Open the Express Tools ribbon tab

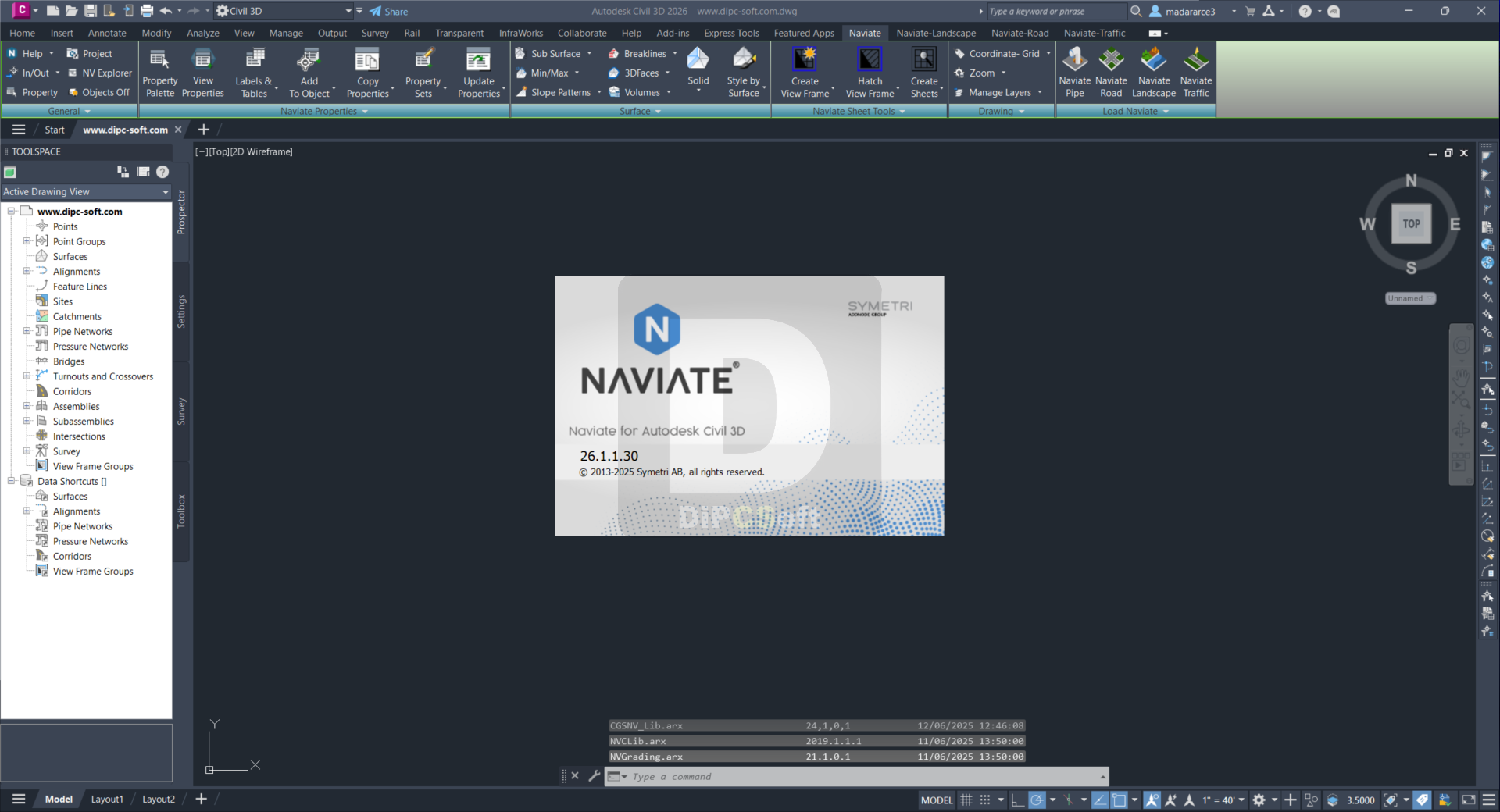pyautogui.click(x=731, y=33)
